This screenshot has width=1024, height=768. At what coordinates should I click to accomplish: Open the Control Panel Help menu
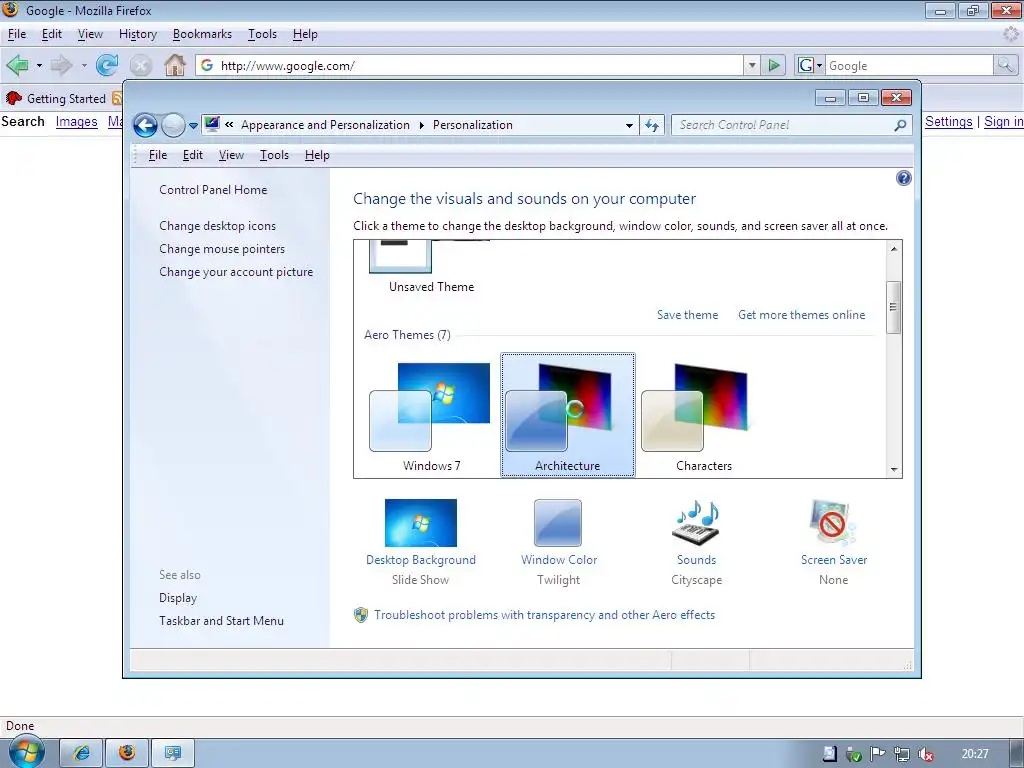(x=317, y=155)
